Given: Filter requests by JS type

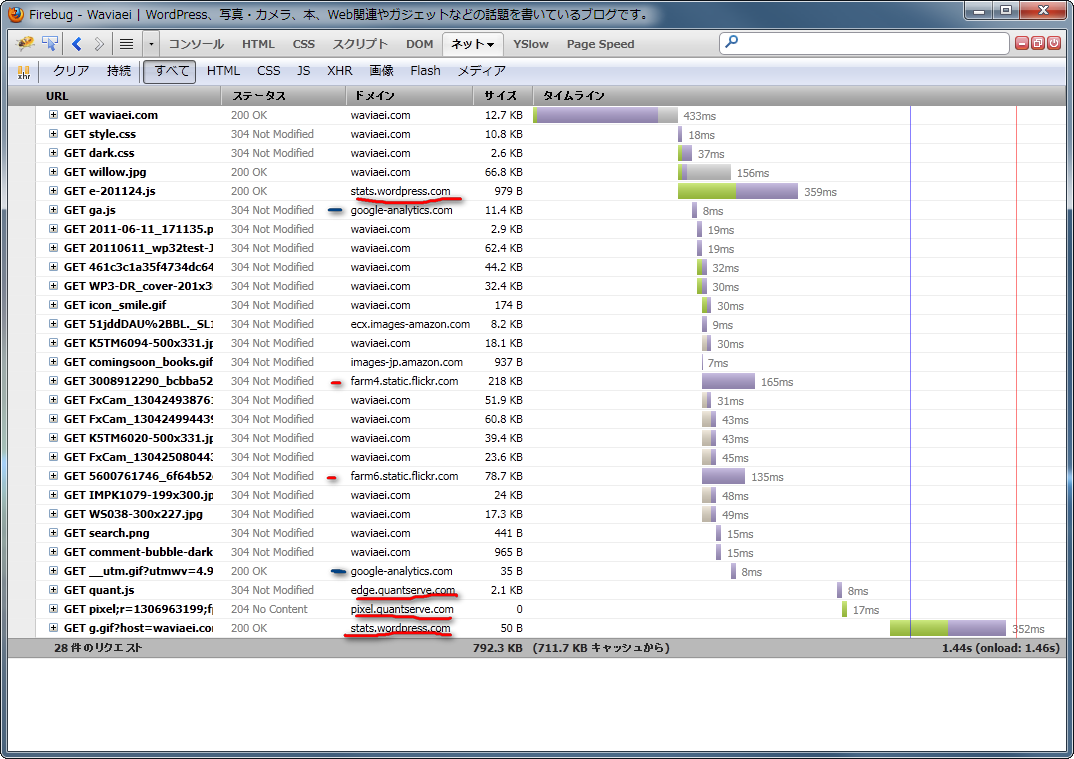Looking at the screenshot, I should pos(303,71).
